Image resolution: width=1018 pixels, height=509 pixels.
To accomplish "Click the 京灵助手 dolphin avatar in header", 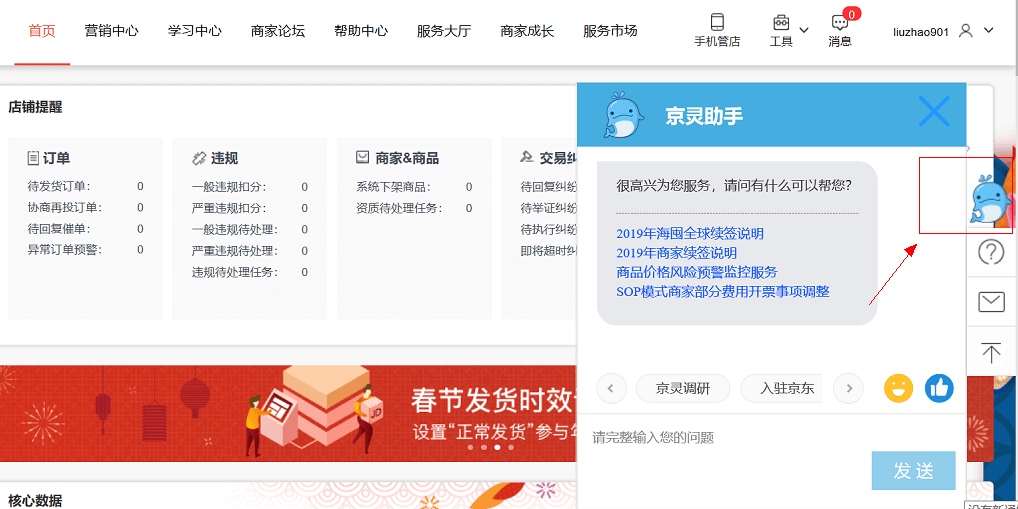I will coord(623,114).
